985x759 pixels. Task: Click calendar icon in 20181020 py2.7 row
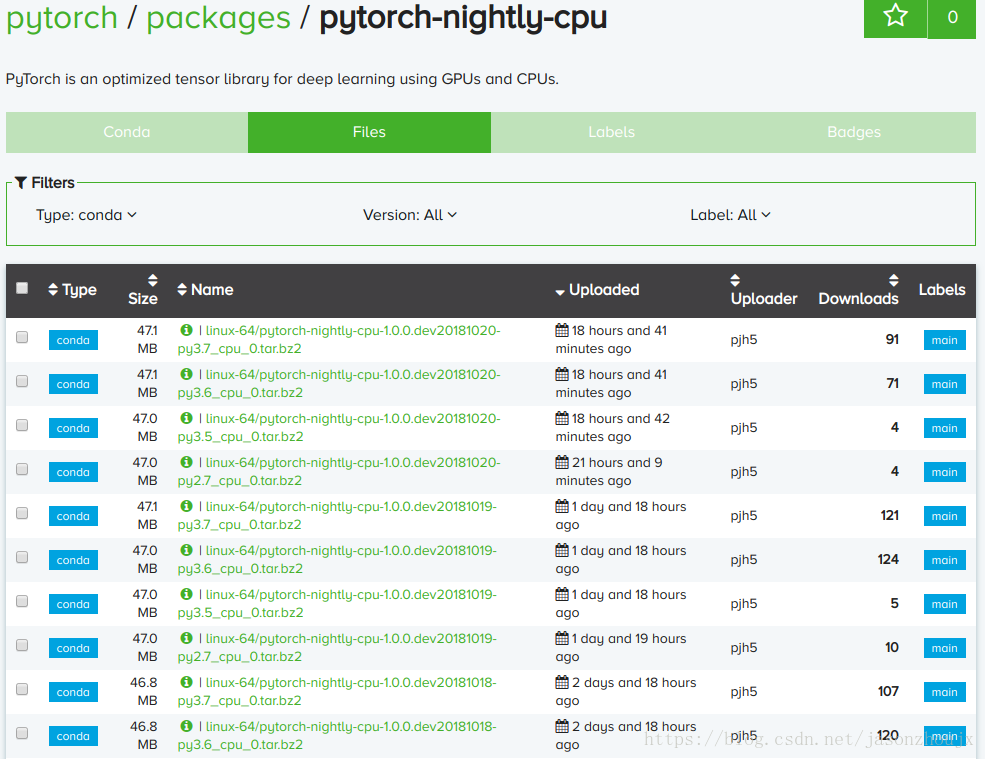coord(562,462)
